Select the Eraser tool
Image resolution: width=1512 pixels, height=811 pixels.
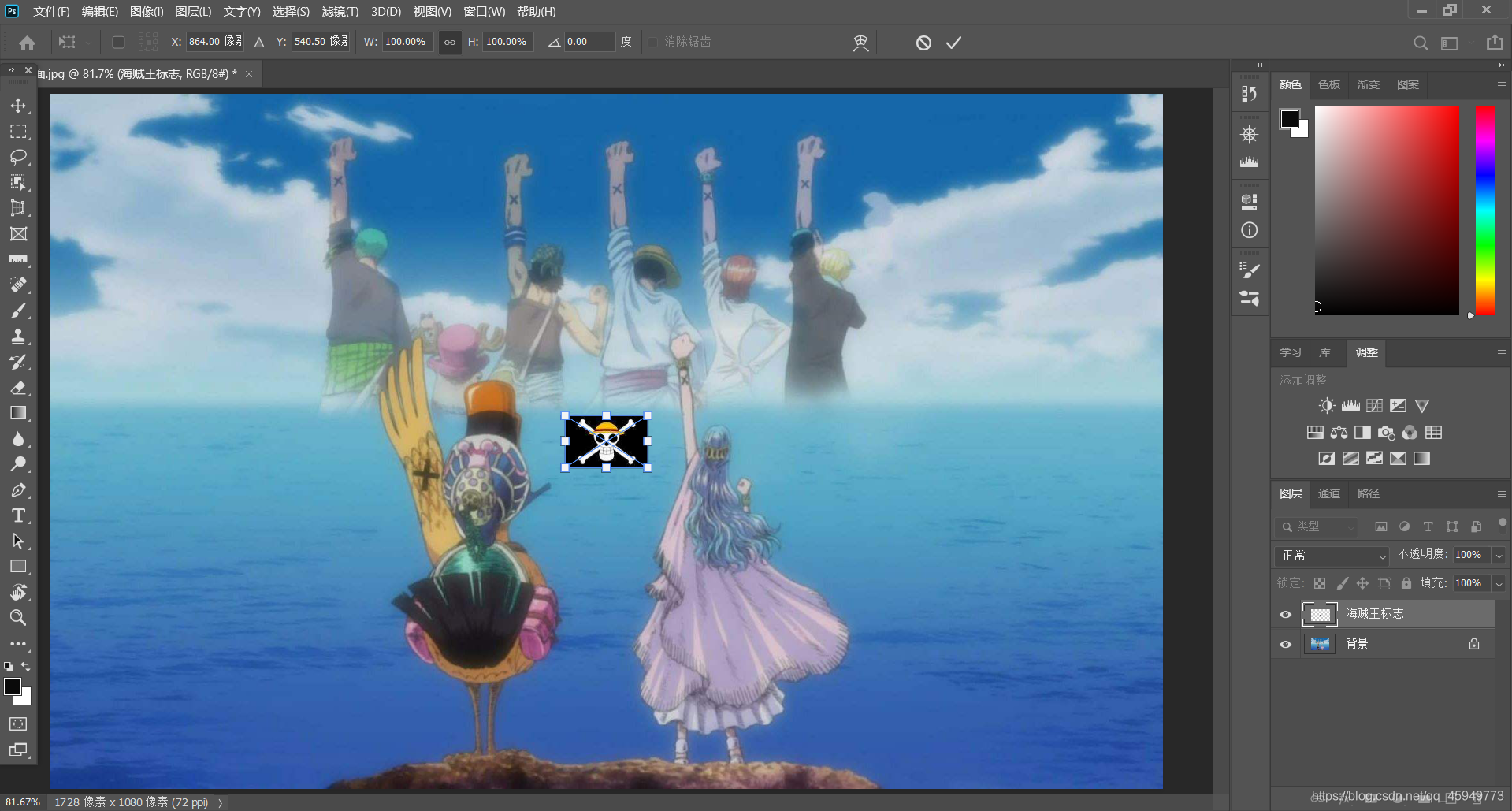[x=18, y=388]
